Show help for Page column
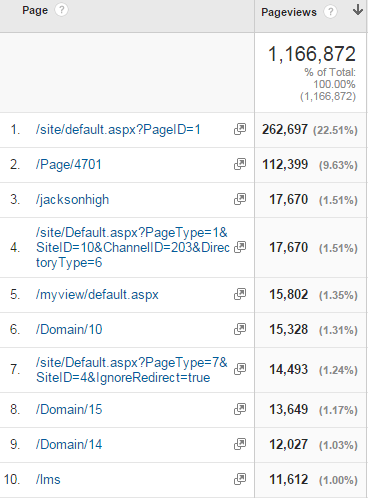The height and width of the screenshot is (499, 368). click(61, 10)
